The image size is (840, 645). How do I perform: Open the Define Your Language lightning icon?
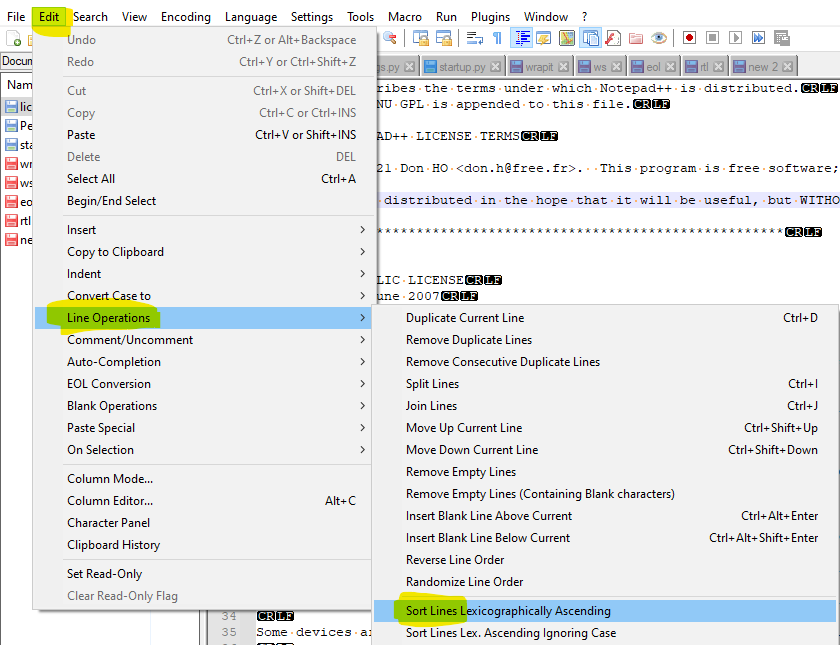pyautogui.click(x=544, y=38)
